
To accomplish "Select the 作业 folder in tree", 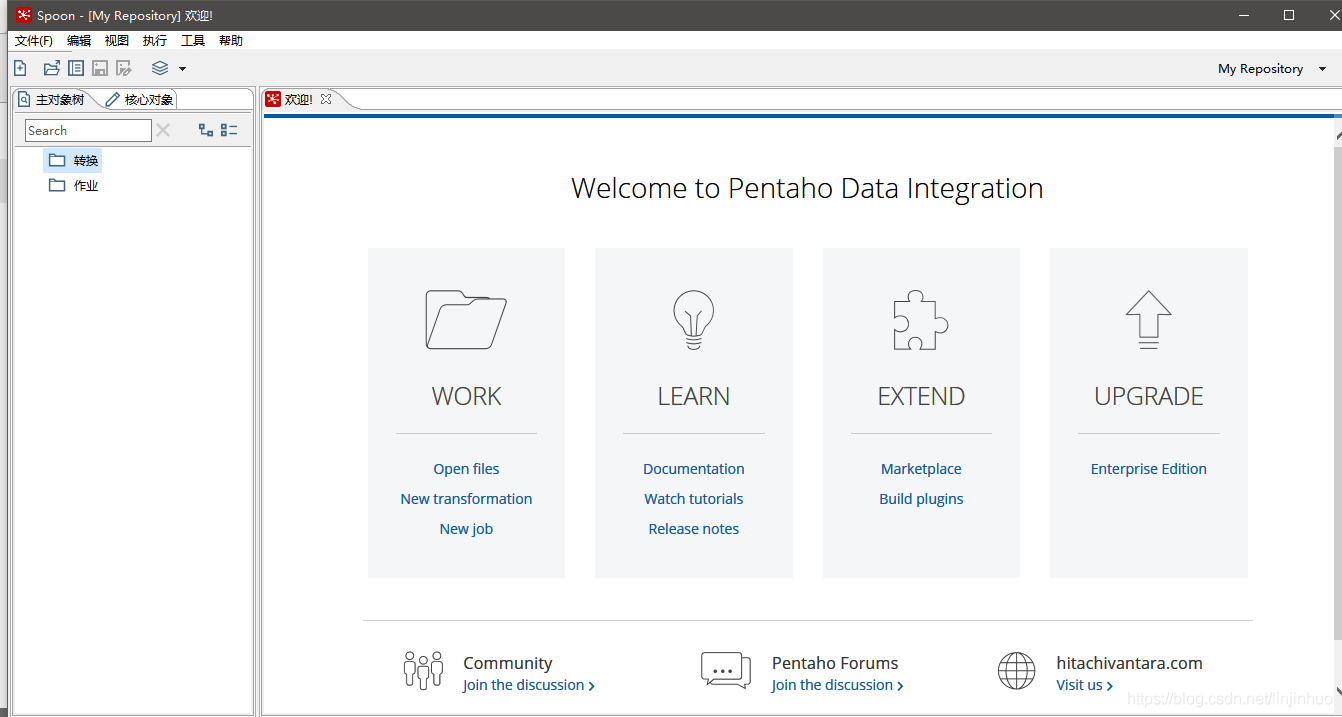I will pyautogui.click(x=73, y=185).
